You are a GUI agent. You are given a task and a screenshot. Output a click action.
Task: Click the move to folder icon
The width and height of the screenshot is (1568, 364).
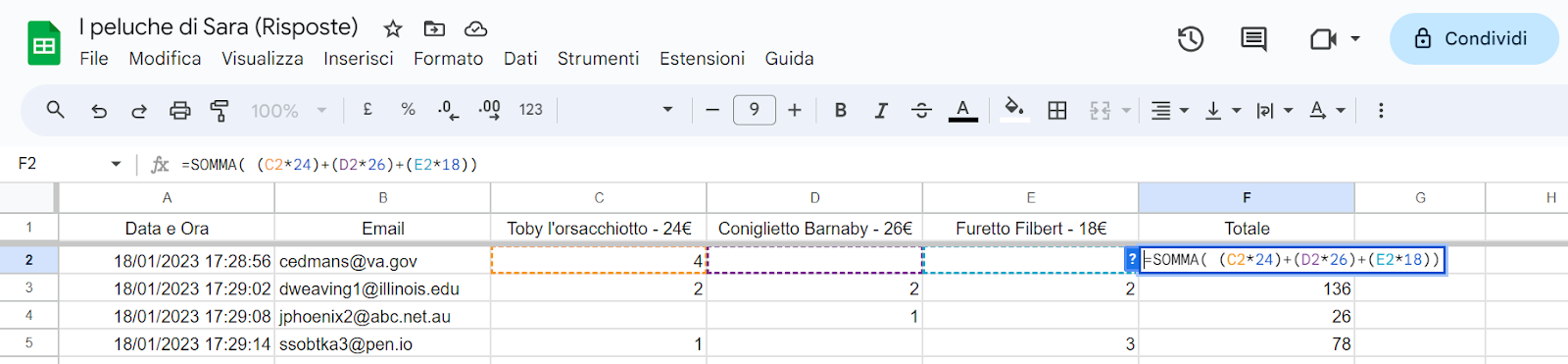434,28
